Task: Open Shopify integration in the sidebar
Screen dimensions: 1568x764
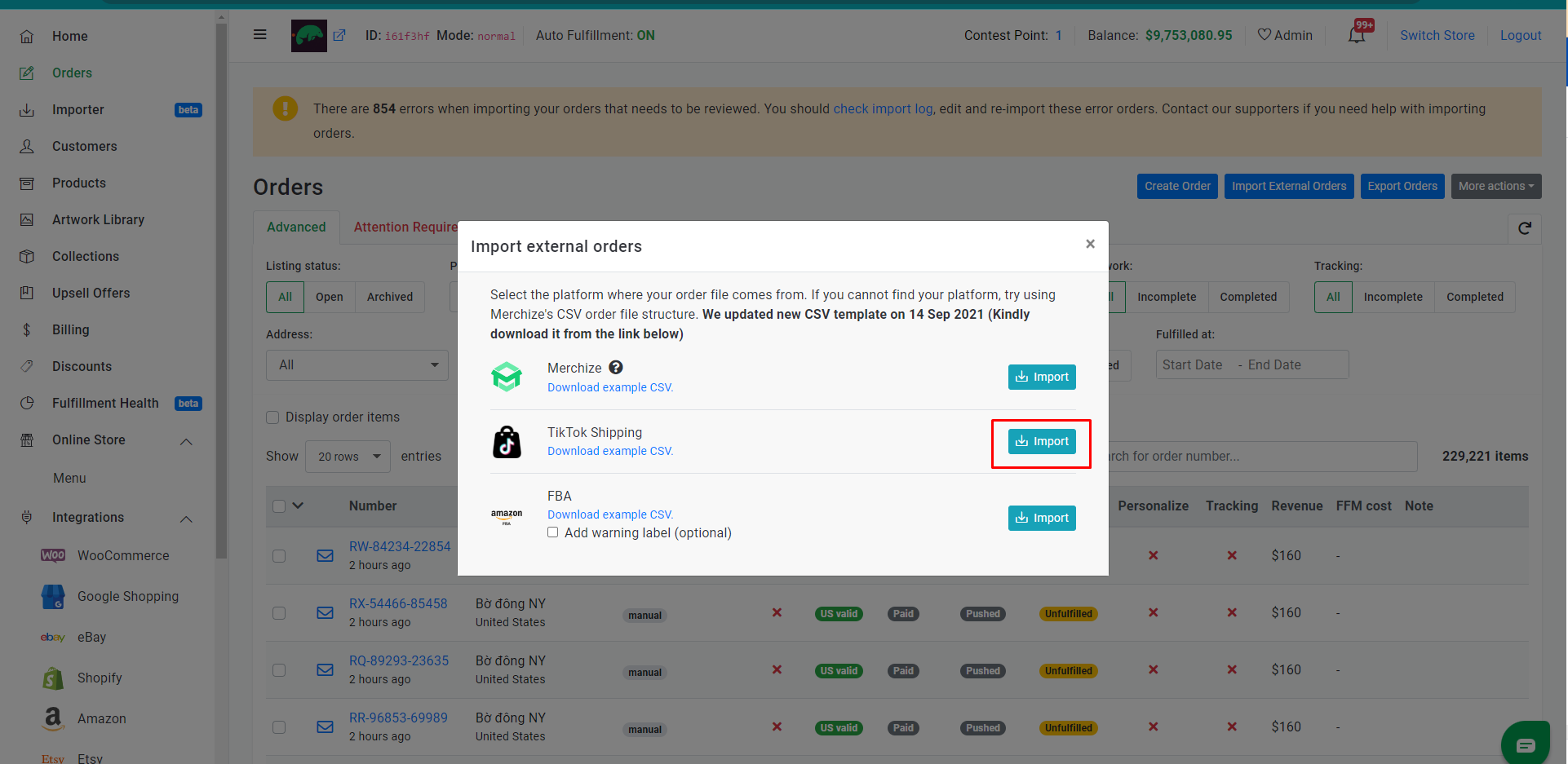Action: (100, 678)
